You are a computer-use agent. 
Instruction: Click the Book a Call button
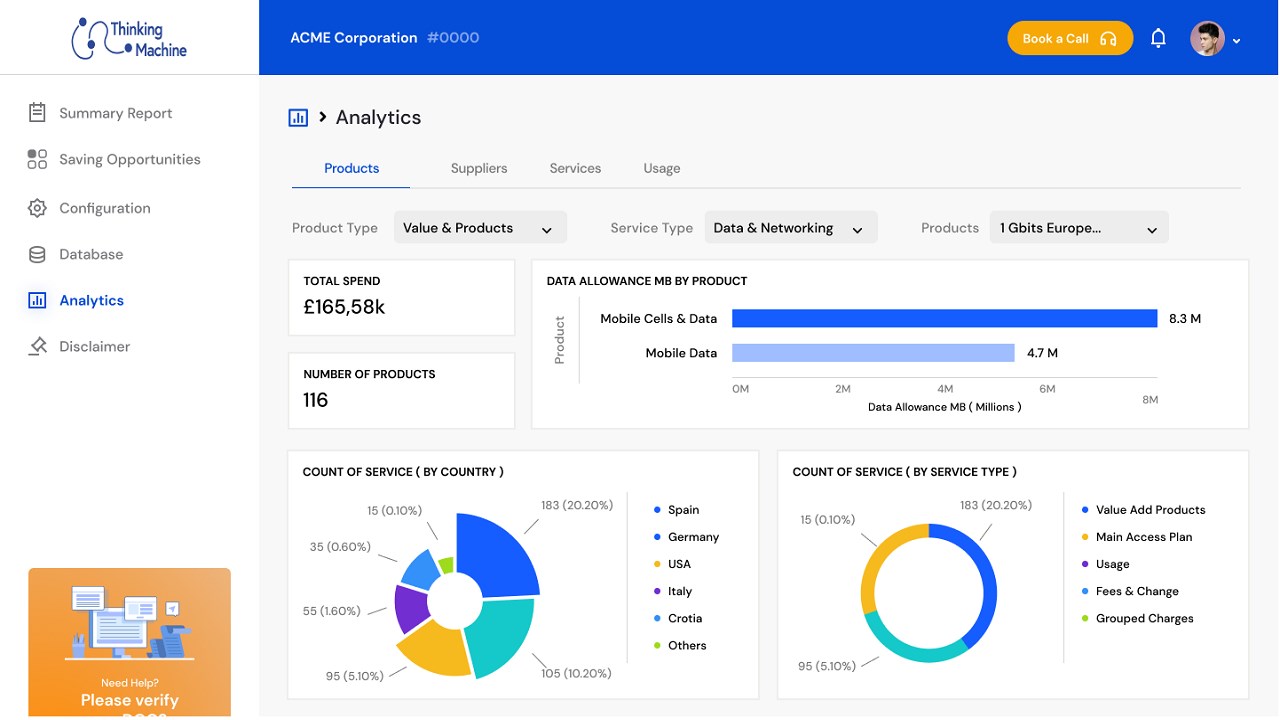(x=1070, y=39)
